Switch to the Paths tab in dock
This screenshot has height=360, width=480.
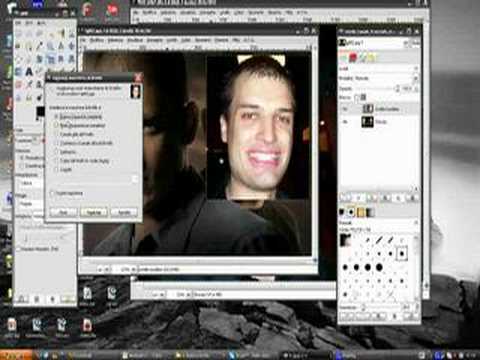tap(362, 58)
